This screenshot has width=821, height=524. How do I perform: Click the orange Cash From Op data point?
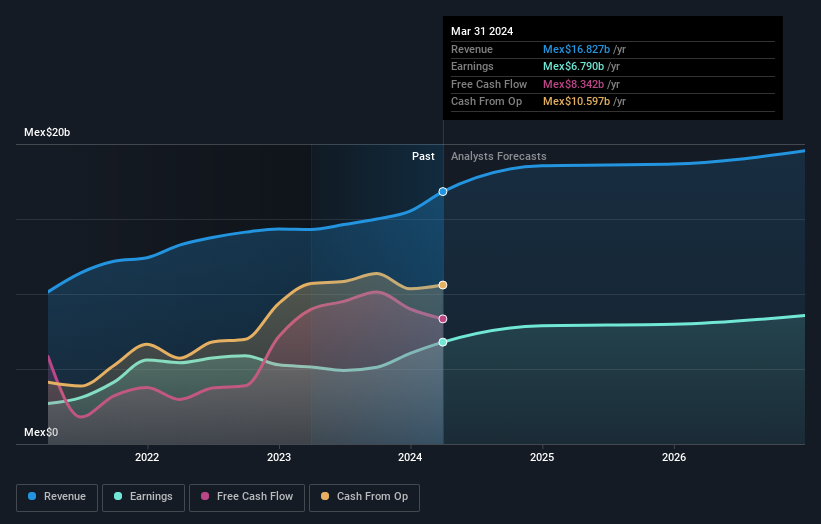point(443,285)
